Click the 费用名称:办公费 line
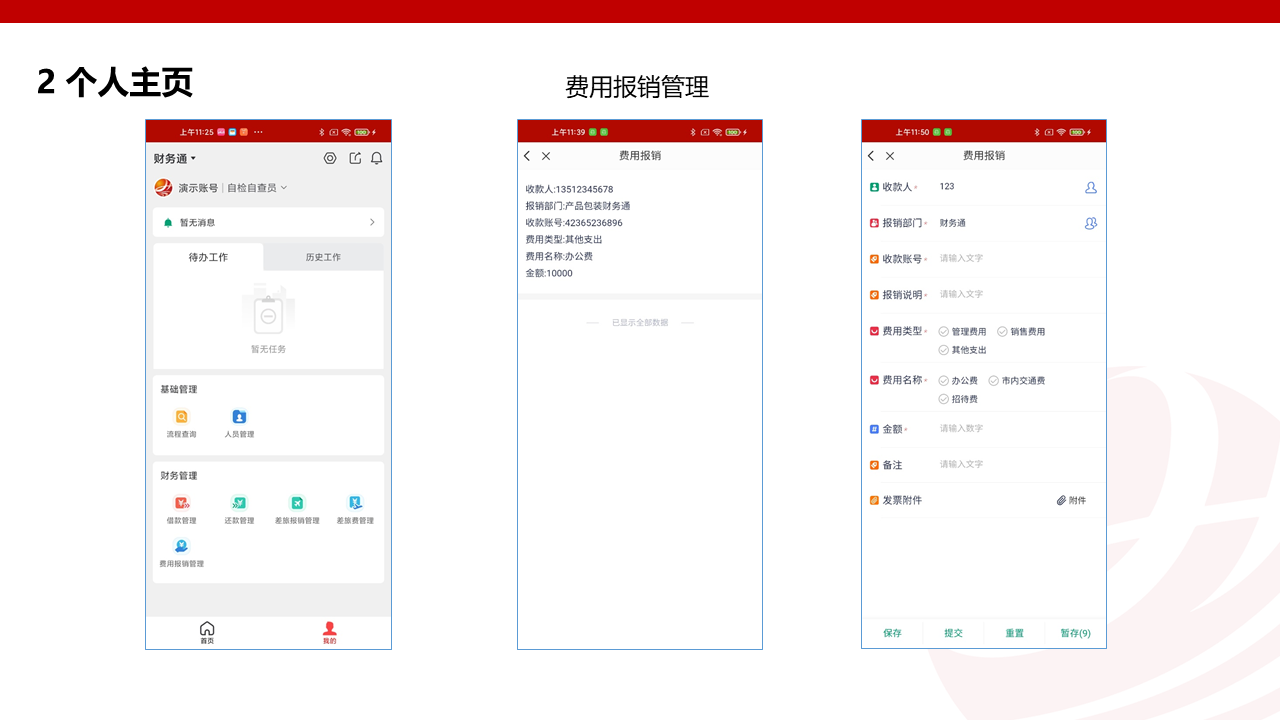Image resolution: width=1280 pixels, height=720 pixels. (559, 257)
